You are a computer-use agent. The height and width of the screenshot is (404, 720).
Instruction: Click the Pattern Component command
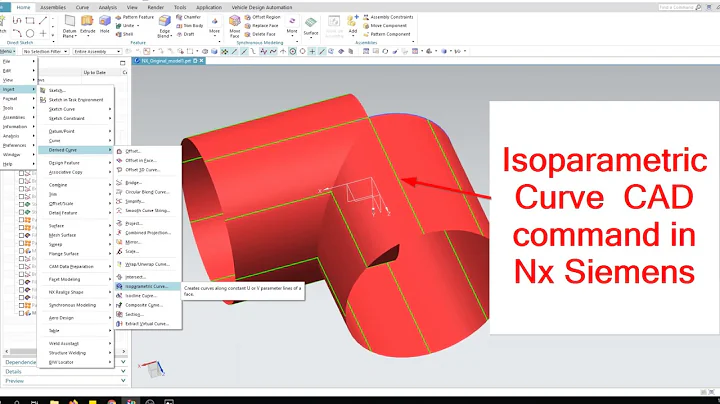[387, 34]
